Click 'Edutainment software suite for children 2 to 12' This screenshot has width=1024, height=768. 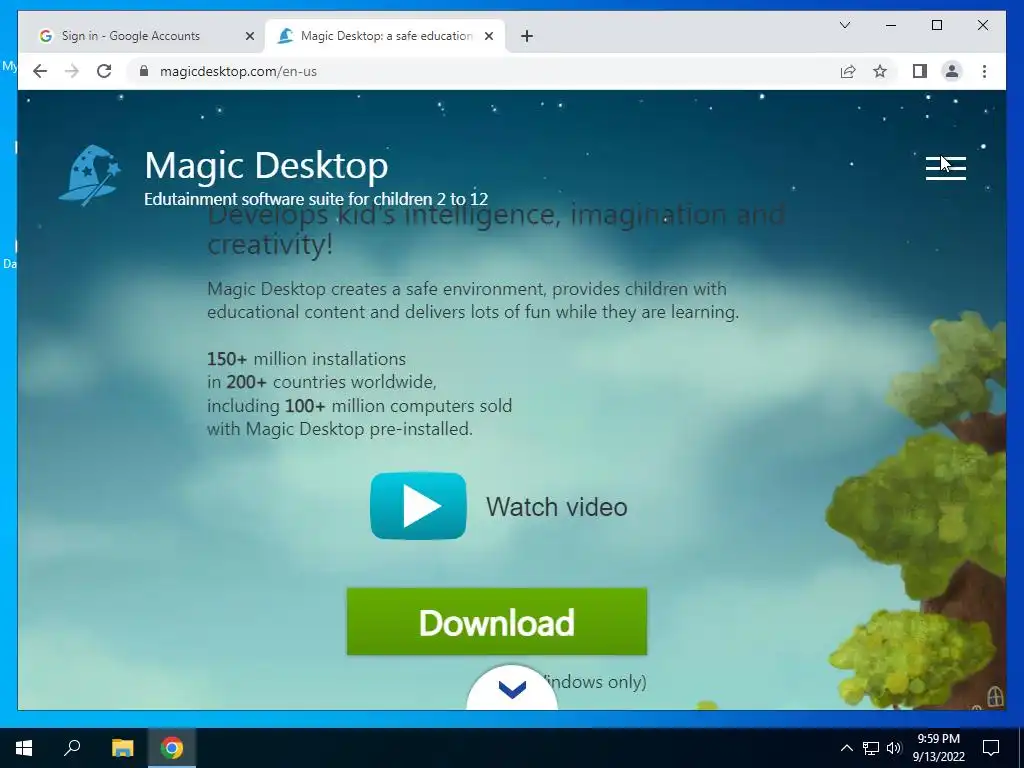click(316, 199)
